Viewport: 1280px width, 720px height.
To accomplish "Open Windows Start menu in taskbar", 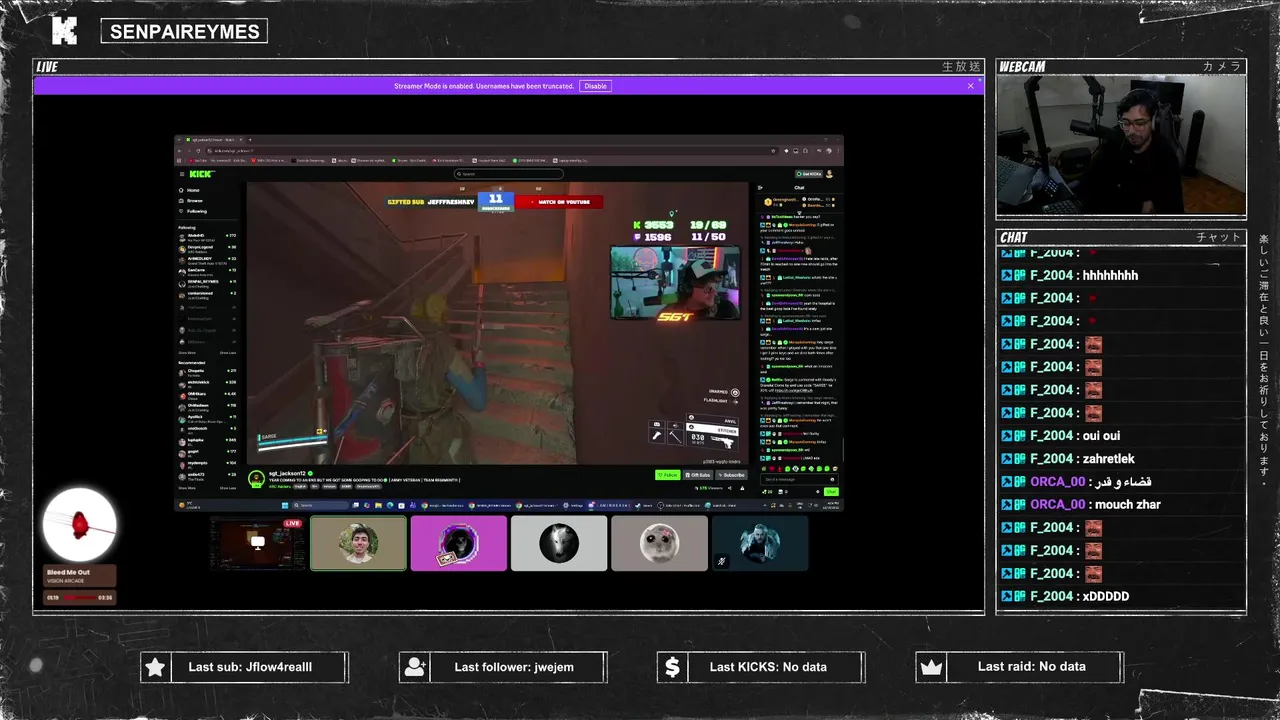I will pyautogui.click(x=285, y=505).
